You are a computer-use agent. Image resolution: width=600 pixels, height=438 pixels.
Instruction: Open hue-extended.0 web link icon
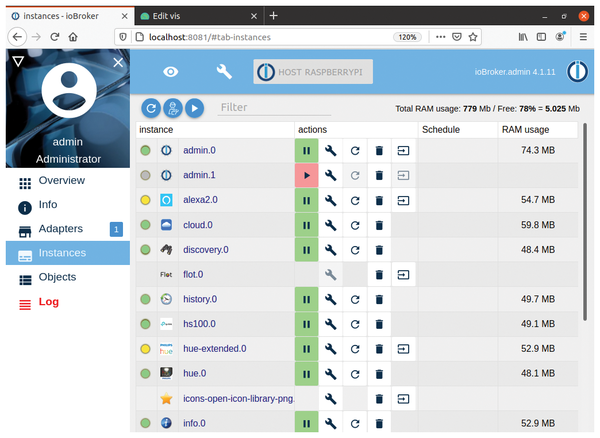(403, 349)
